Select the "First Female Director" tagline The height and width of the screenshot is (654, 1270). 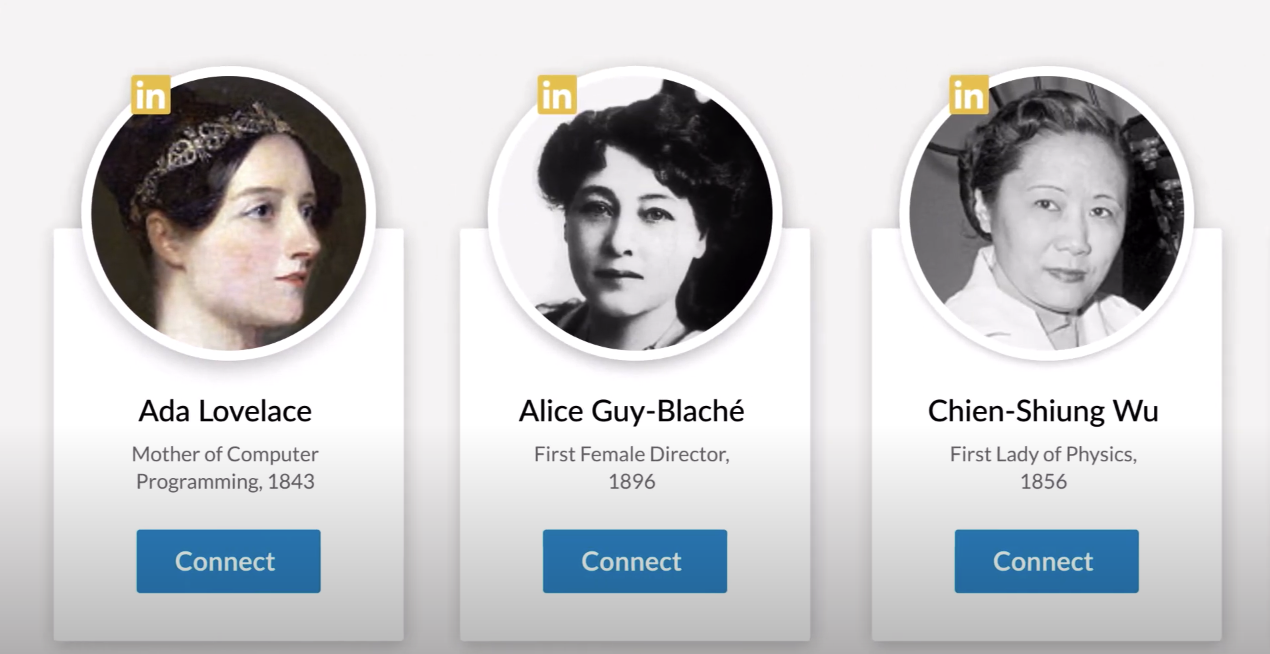pos(631,454)
